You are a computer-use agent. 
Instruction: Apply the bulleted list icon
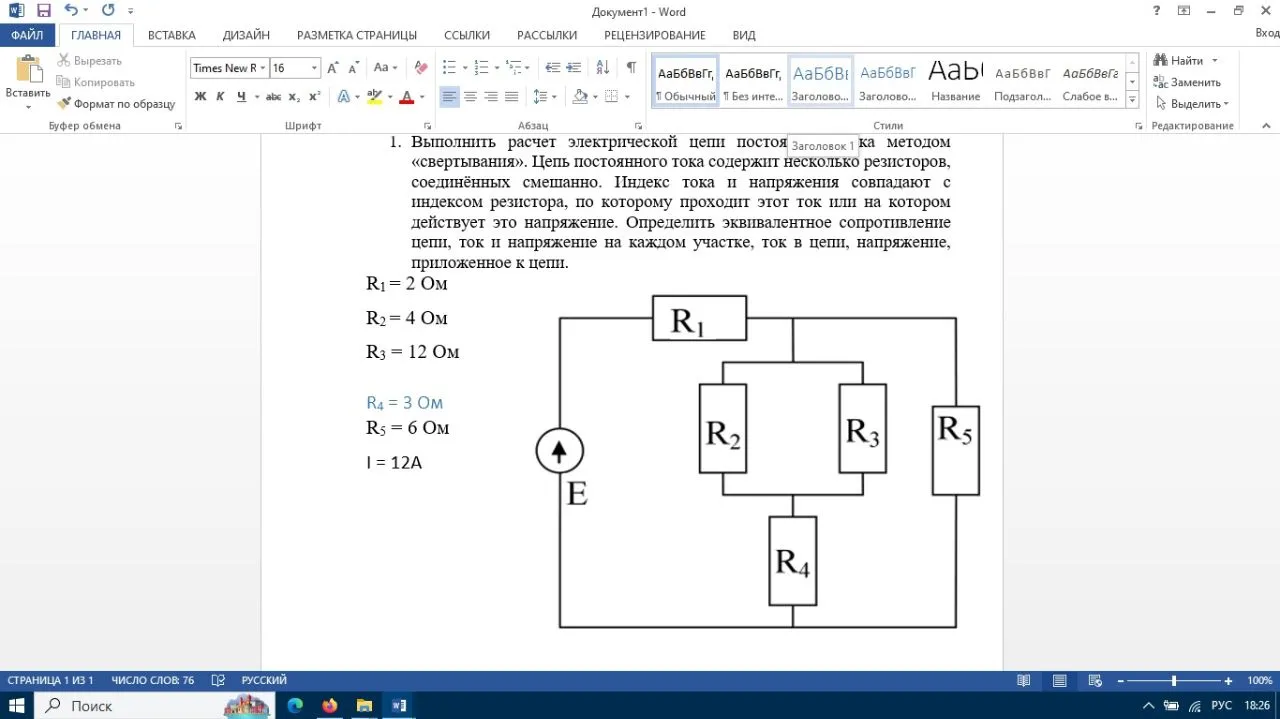449,68
